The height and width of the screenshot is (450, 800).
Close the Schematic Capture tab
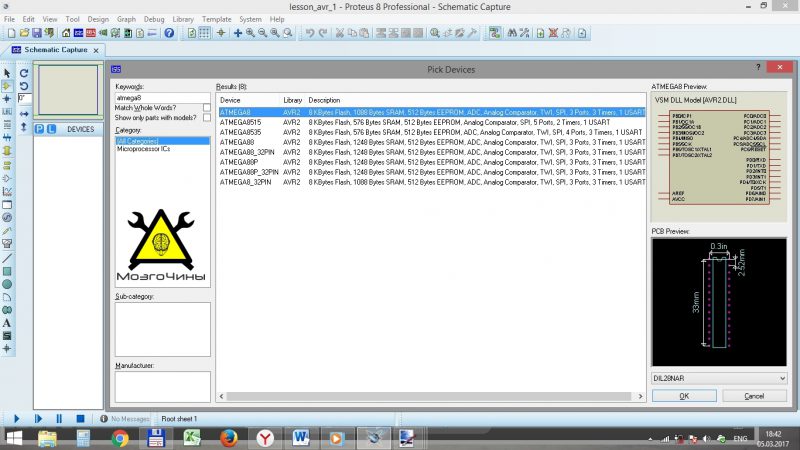coord(96,51)
